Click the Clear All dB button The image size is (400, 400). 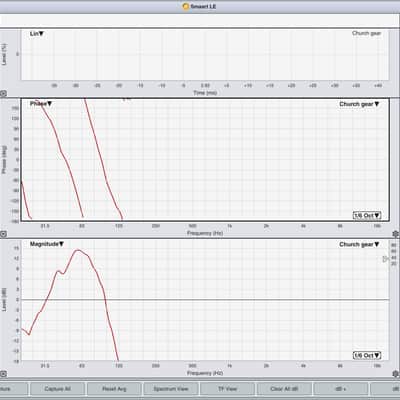coord(284,389)
